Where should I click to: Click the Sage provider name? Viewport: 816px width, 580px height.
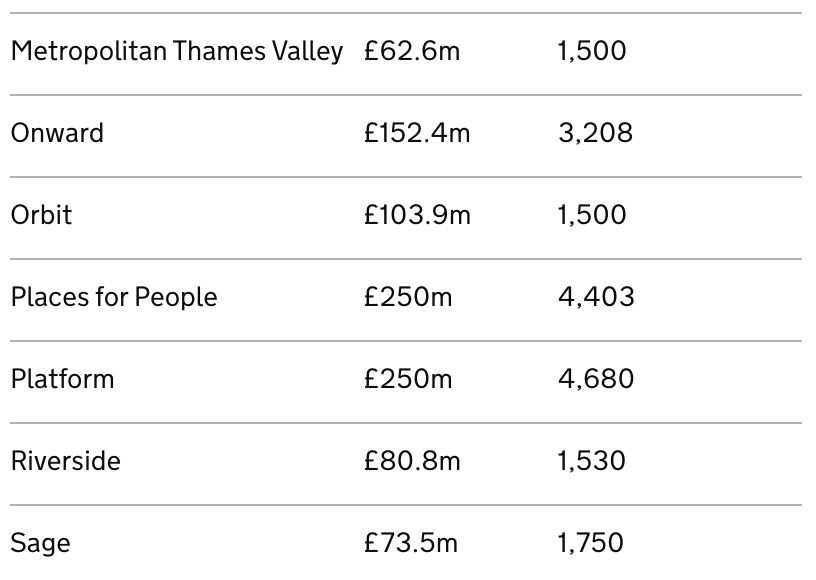point(41,543)
